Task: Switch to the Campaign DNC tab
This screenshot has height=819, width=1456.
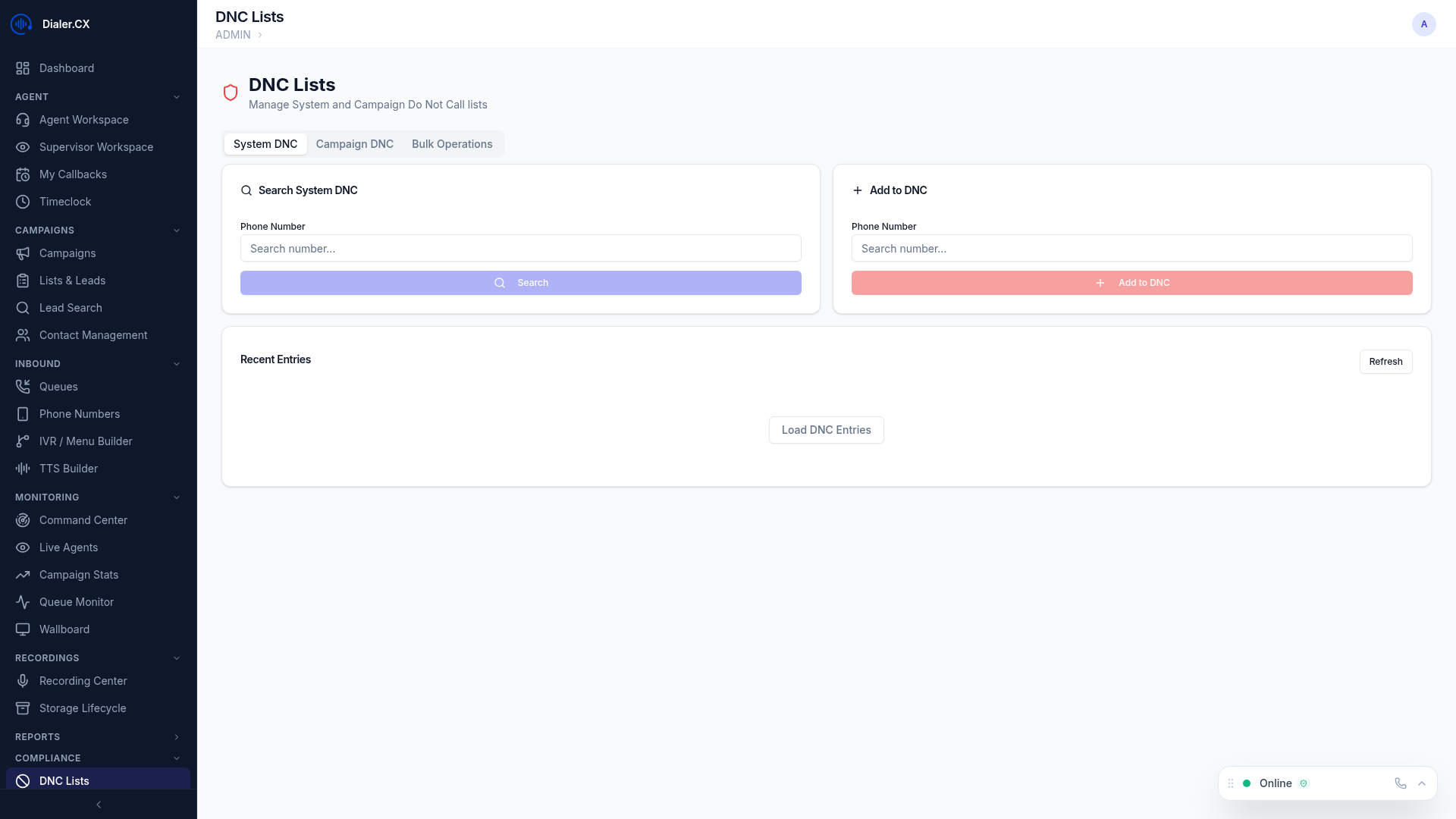Action: (354, 143)
